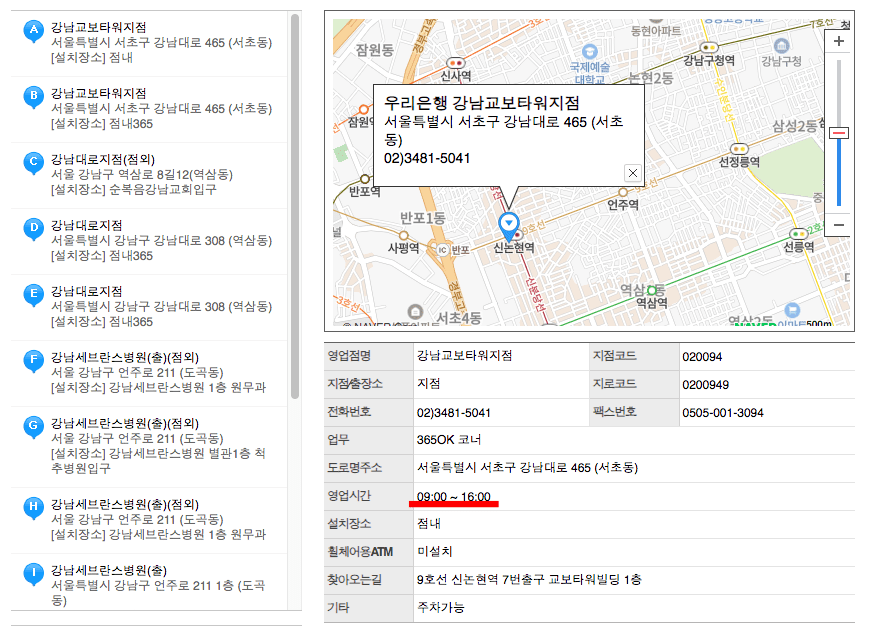This screenshot has height=632, width=894.
Task: Select marker D for 강남대로지점
Action: pyautogui.click(x=34, y=229)
